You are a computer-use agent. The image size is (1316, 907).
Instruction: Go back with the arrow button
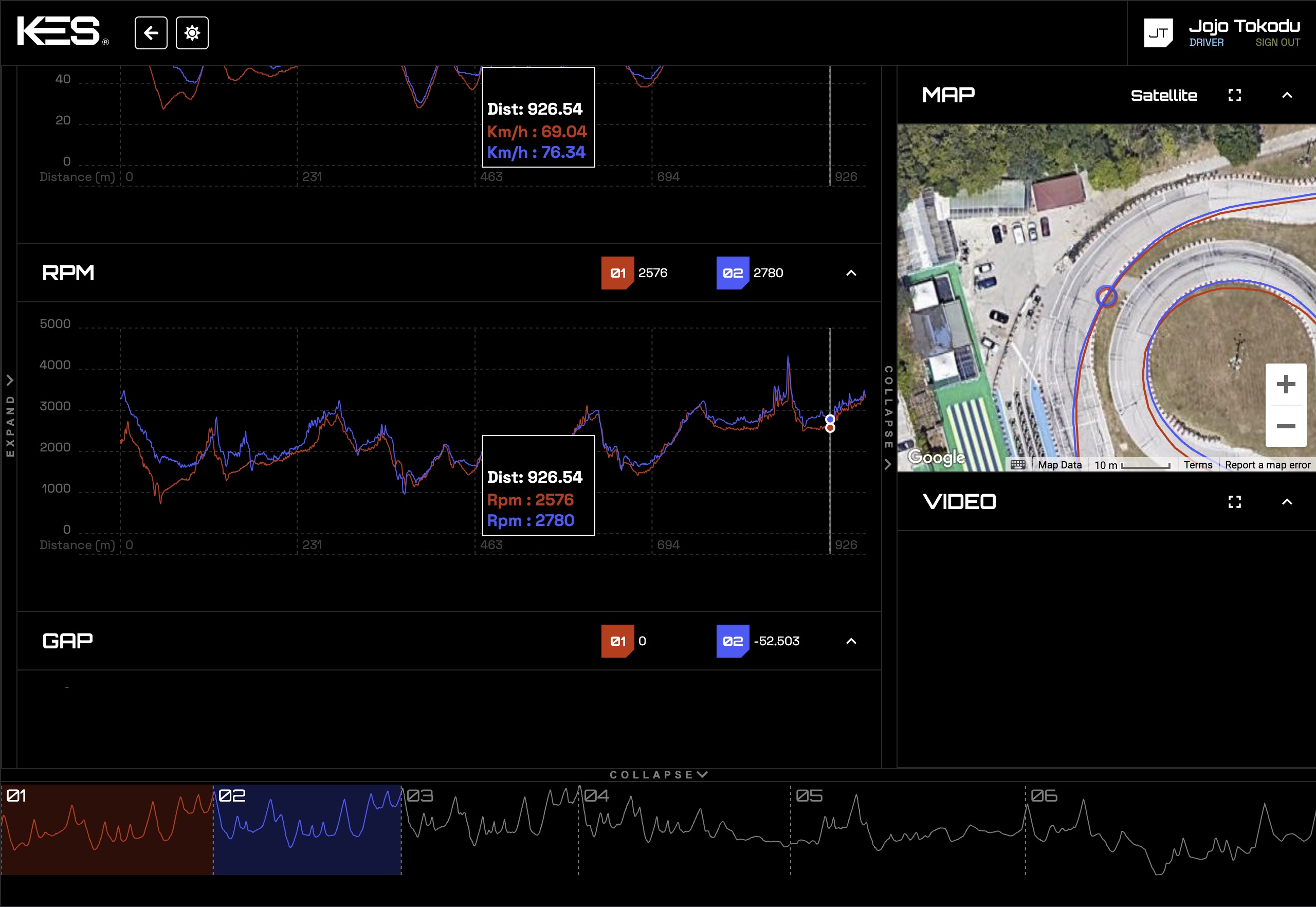click(x=151, y=33)
